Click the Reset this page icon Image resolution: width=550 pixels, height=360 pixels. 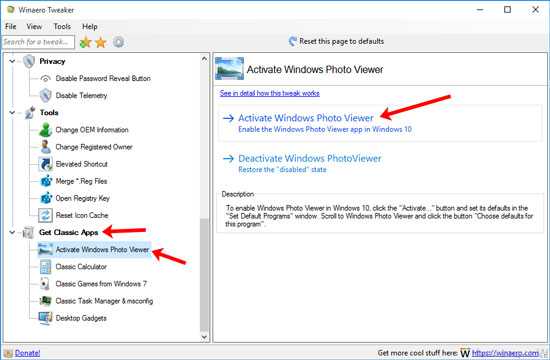click(293, 41)
